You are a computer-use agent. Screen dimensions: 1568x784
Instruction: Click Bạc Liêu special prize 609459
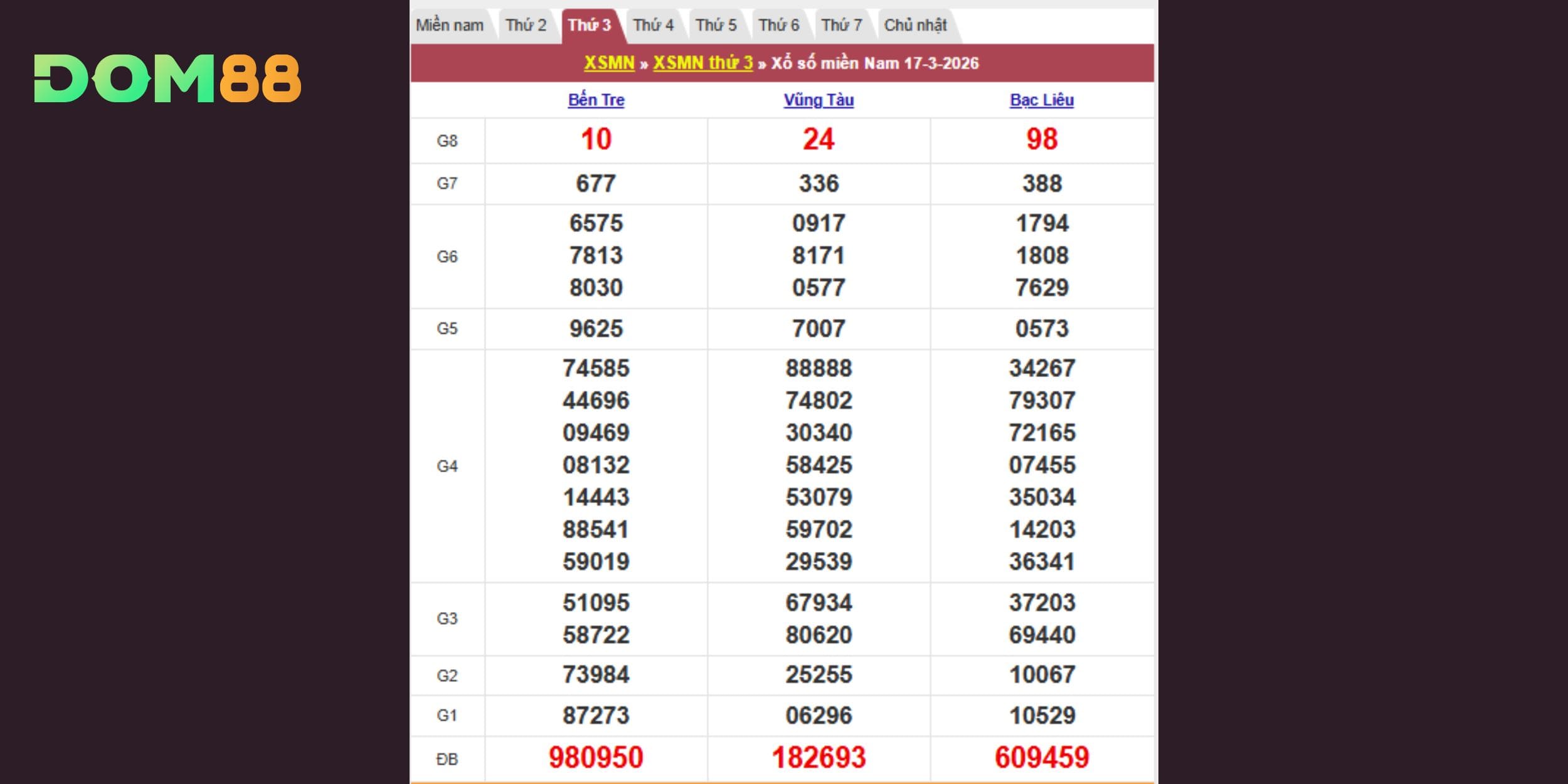point(1042,758)
